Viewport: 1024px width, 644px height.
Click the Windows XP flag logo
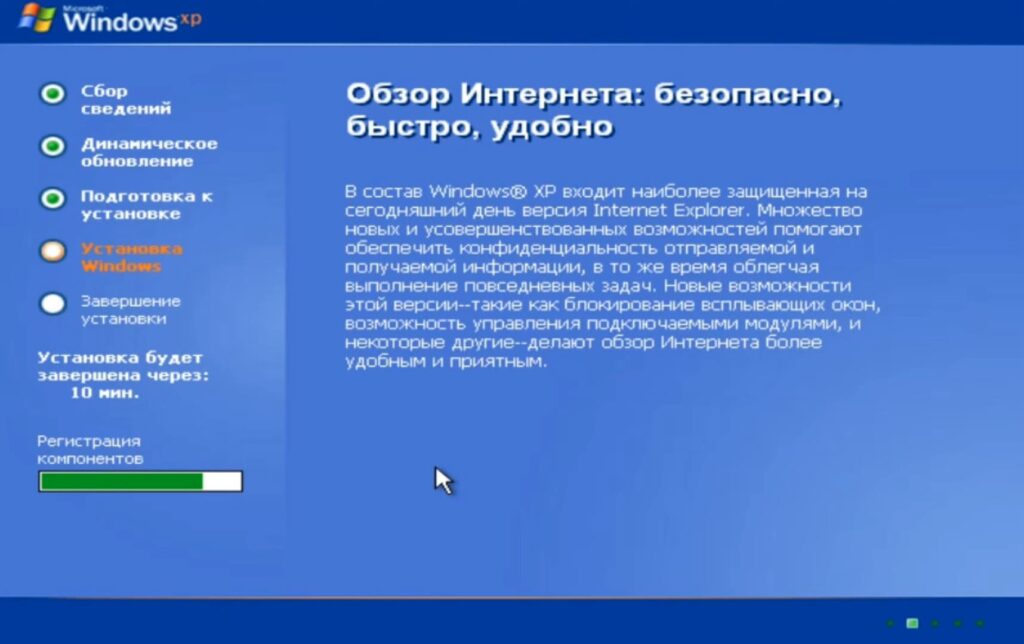(37, 18)
